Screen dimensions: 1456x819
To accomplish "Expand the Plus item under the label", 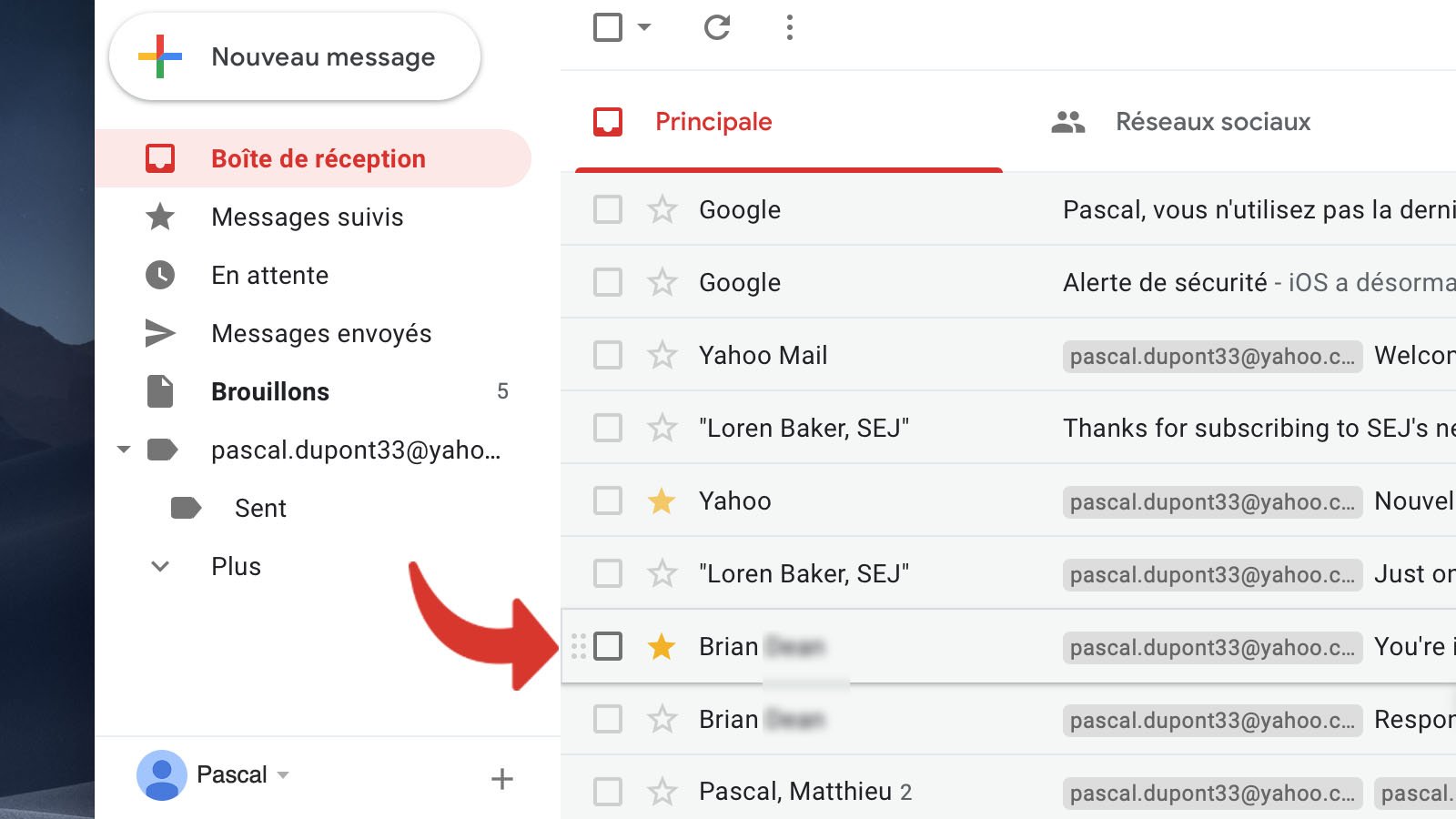I will (160, 565).
